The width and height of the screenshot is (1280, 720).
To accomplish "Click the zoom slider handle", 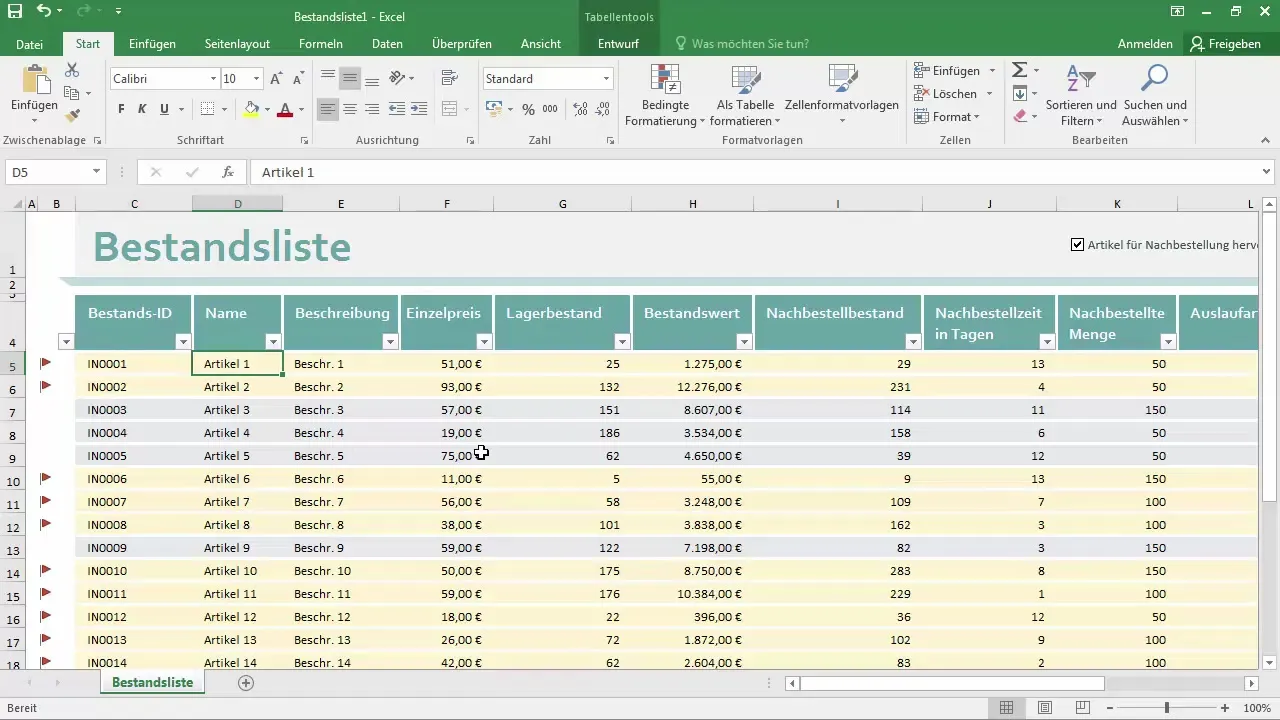I will click(1166, 708).
